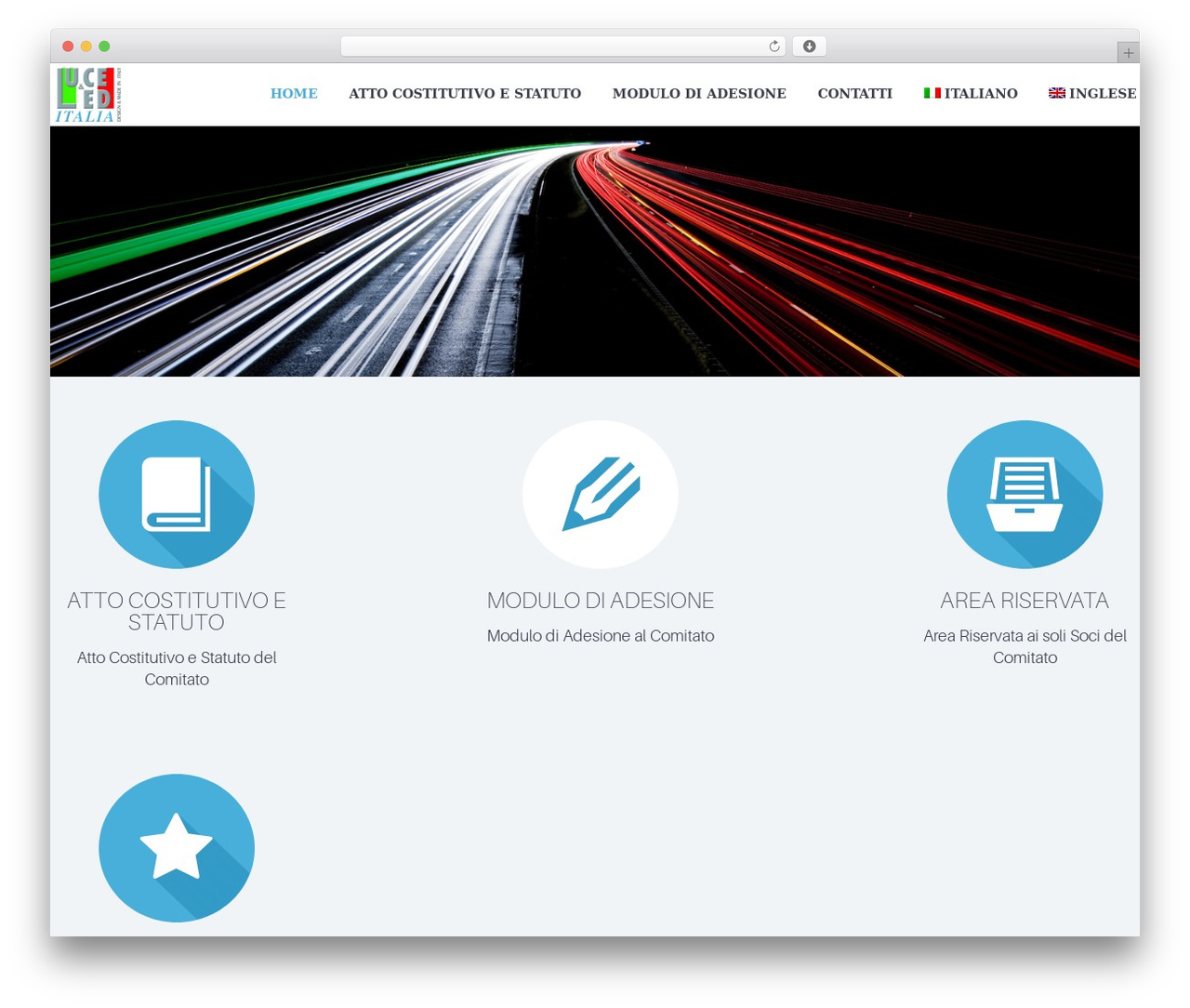The height and width of the screenshot is (1008, 1190).
Task: Click the highway light trails banner
Action: click(595, 251)
